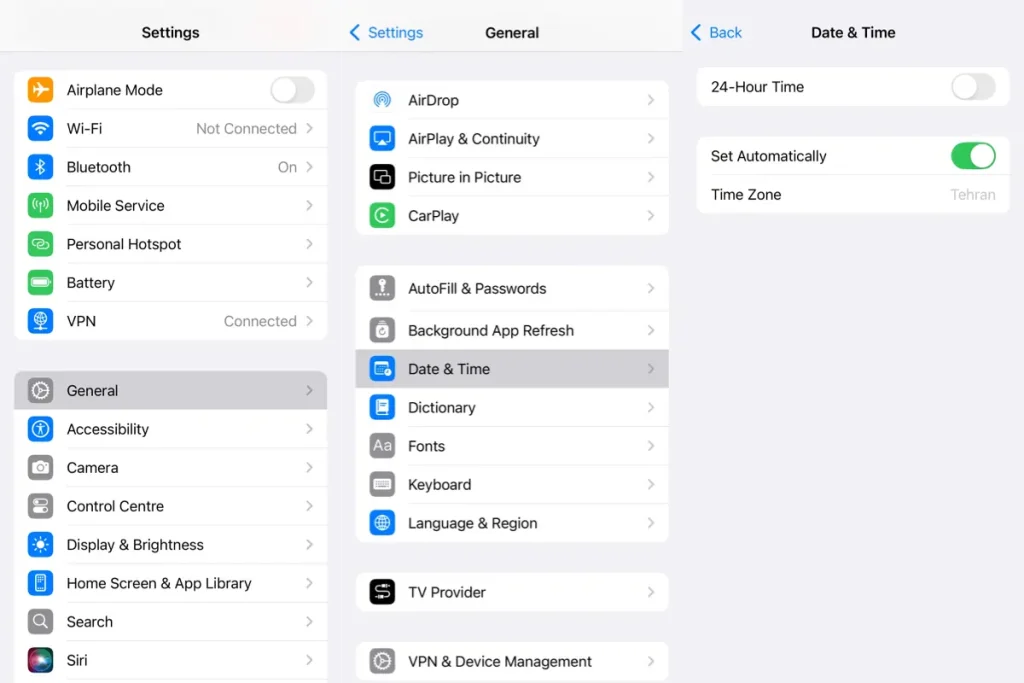Tap the AirDrop icon
The image size is (1024, 683).
pyautogui.click(x=382, y=100)
